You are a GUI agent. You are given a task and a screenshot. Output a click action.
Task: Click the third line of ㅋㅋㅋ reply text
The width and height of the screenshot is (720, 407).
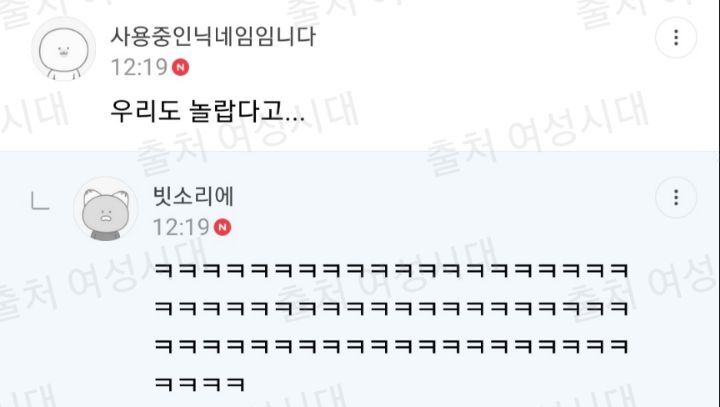pos(391,346)
